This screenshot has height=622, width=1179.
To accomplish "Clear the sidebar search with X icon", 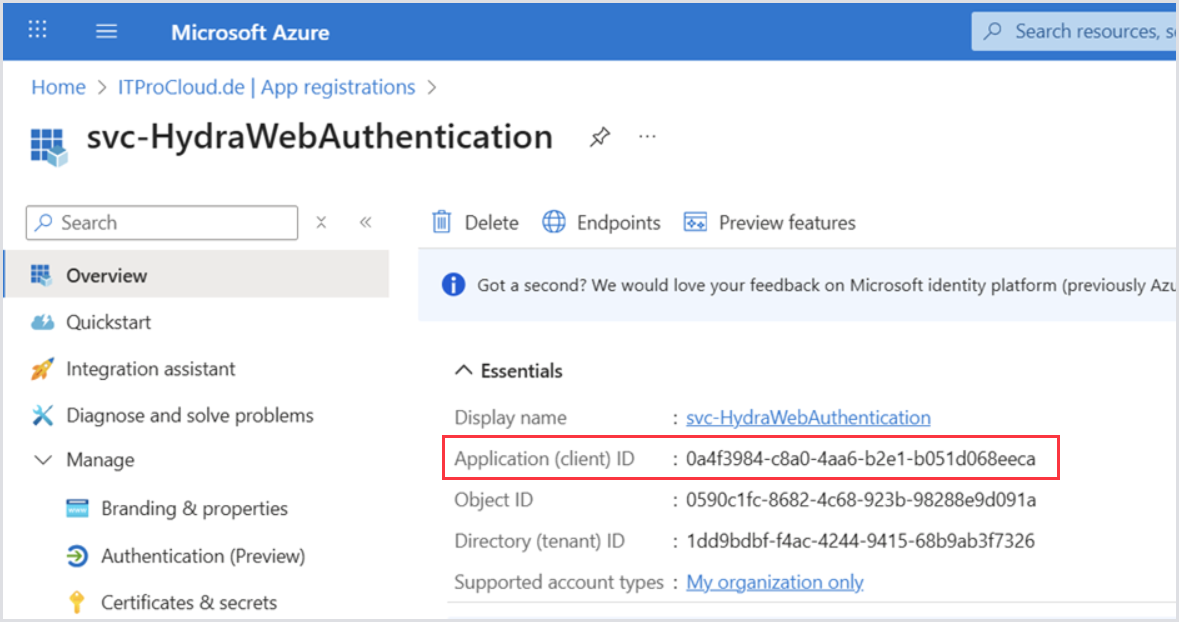I will [321, 222].
